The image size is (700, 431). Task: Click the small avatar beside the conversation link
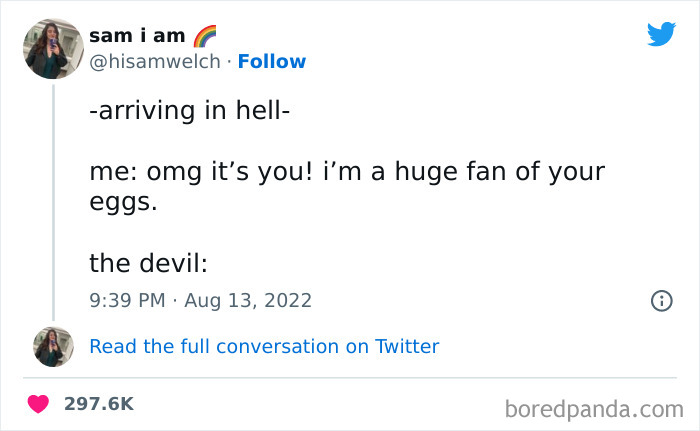click(x=53, y=346)
